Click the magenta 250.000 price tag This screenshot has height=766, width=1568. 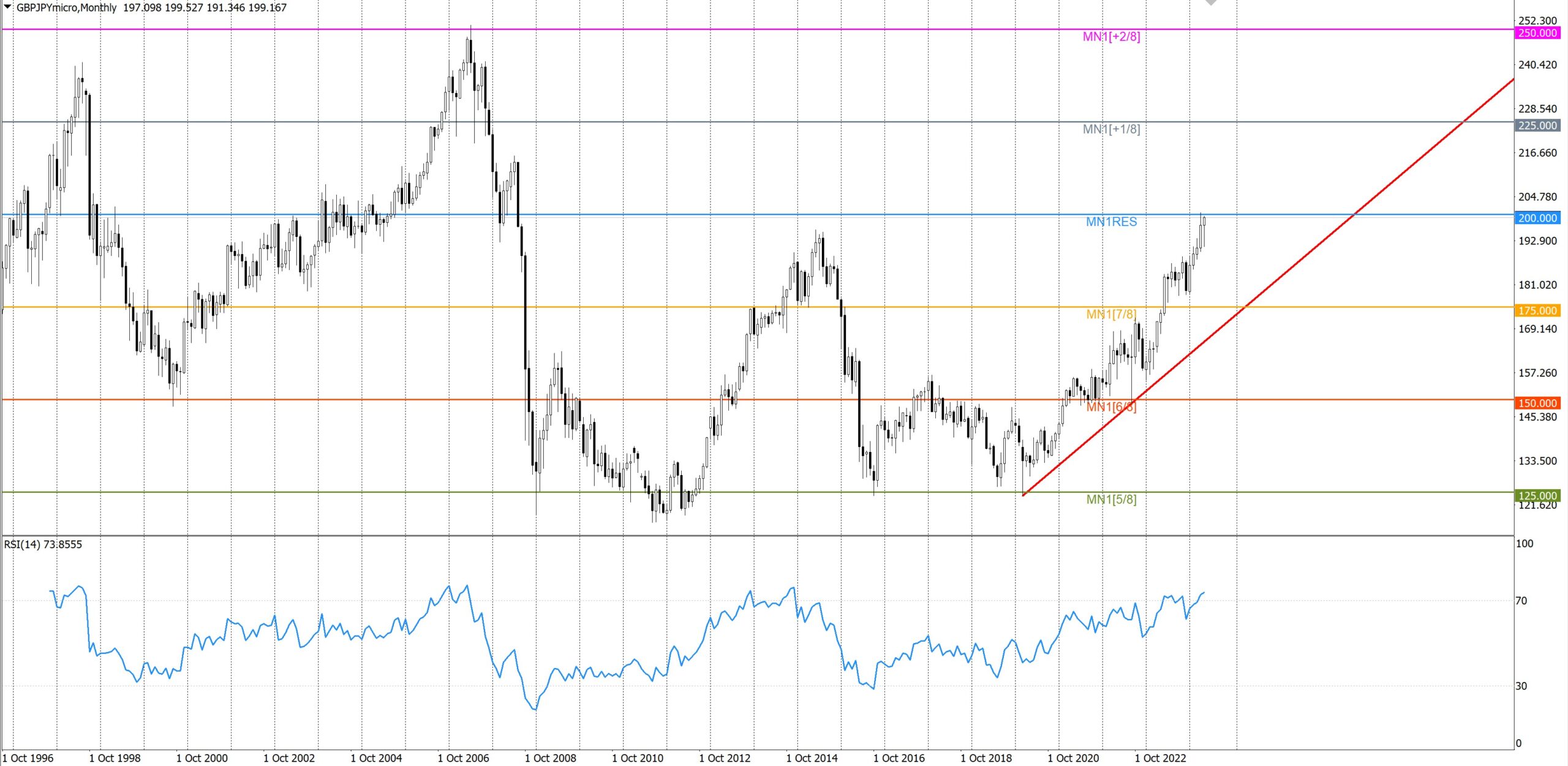[1537, 33]
